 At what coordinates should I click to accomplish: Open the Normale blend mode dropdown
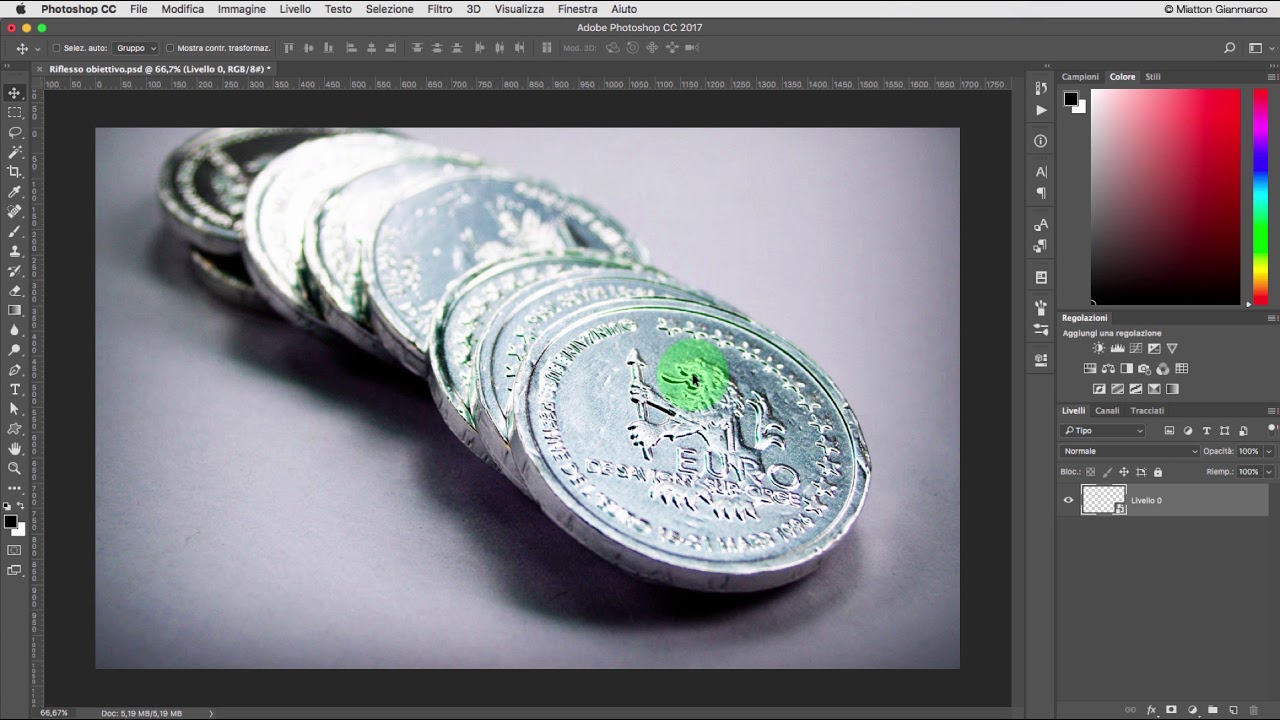1129,451
